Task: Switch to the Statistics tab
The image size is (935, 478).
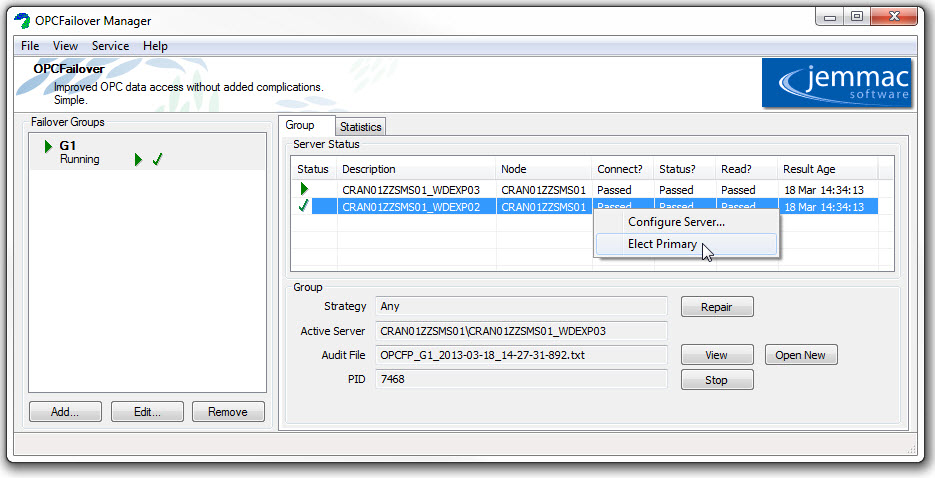Action: pyautogui.click(x=361, y=127)
